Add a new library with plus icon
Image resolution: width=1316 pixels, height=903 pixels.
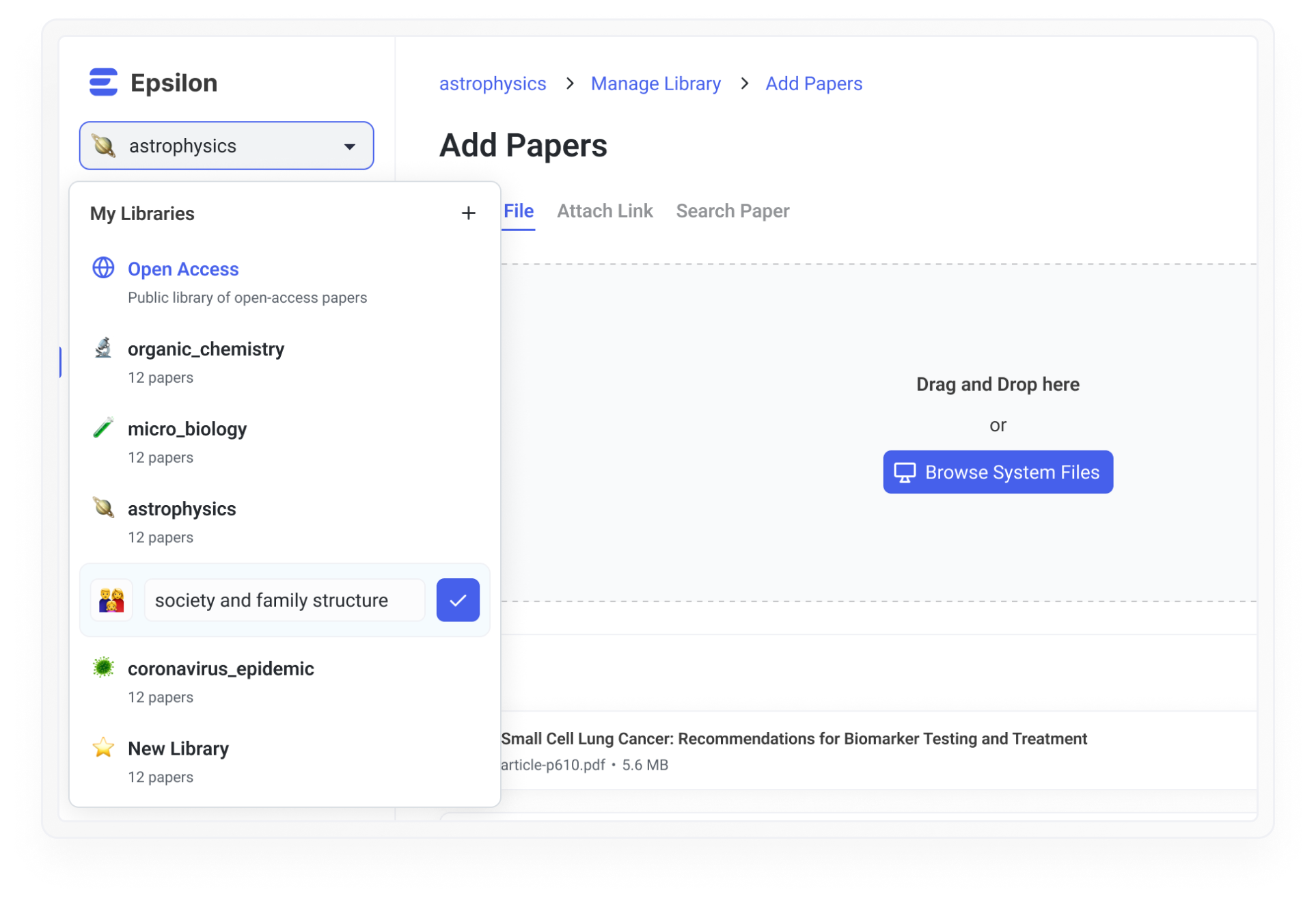468,213
